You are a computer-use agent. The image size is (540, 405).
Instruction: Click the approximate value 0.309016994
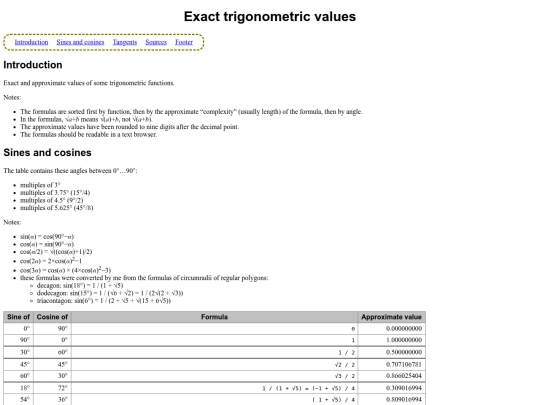pyautogui.click(x=404, y=388)
